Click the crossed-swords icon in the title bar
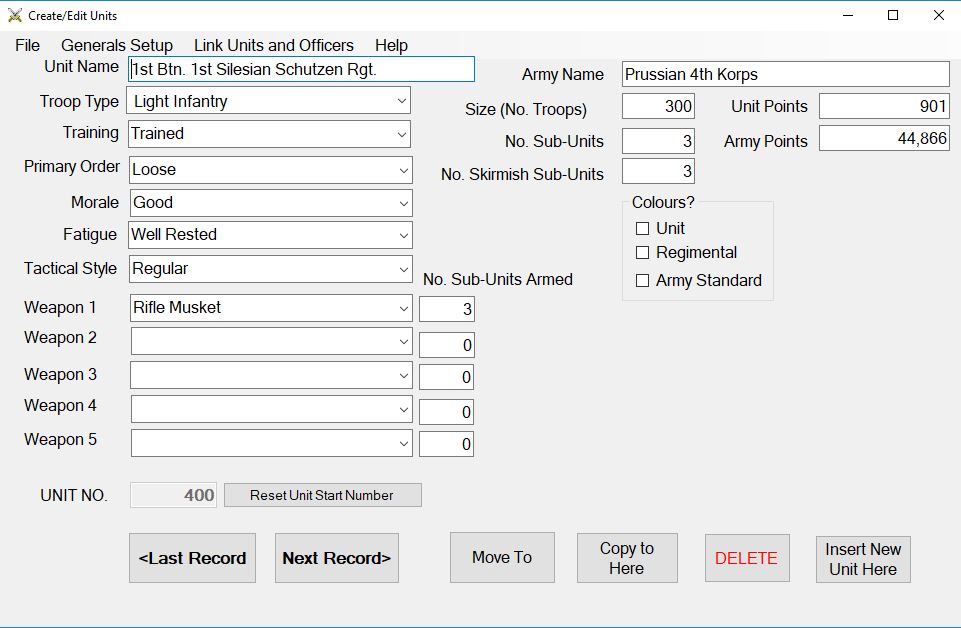961x628 pixels. 12,14
